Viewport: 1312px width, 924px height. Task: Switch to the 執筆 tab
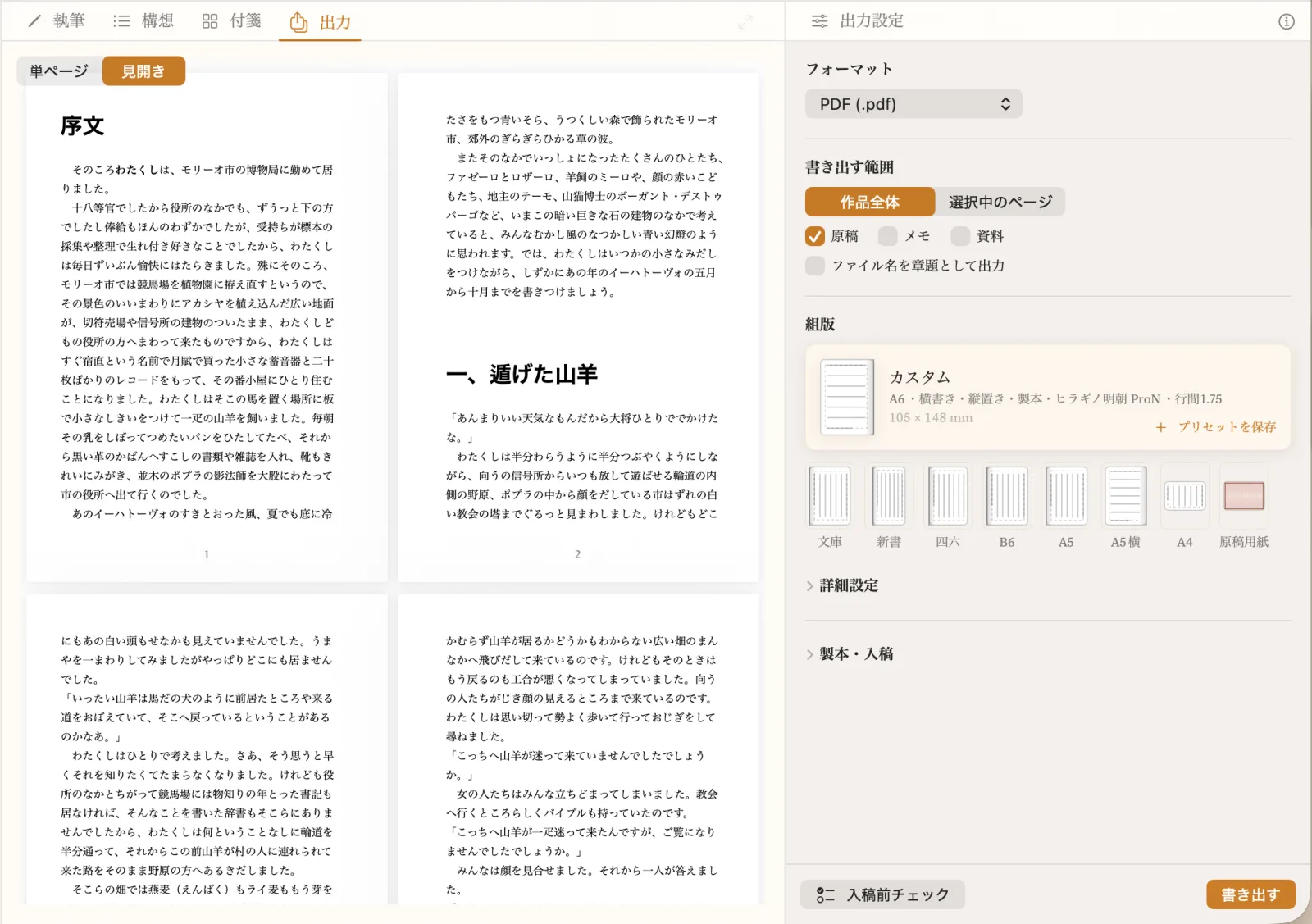click(x=56, y=21)
